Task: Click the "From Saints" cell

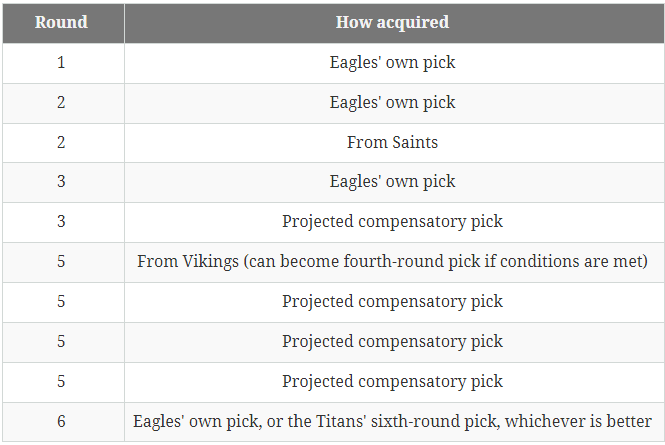Action: (x=392, y=142)
